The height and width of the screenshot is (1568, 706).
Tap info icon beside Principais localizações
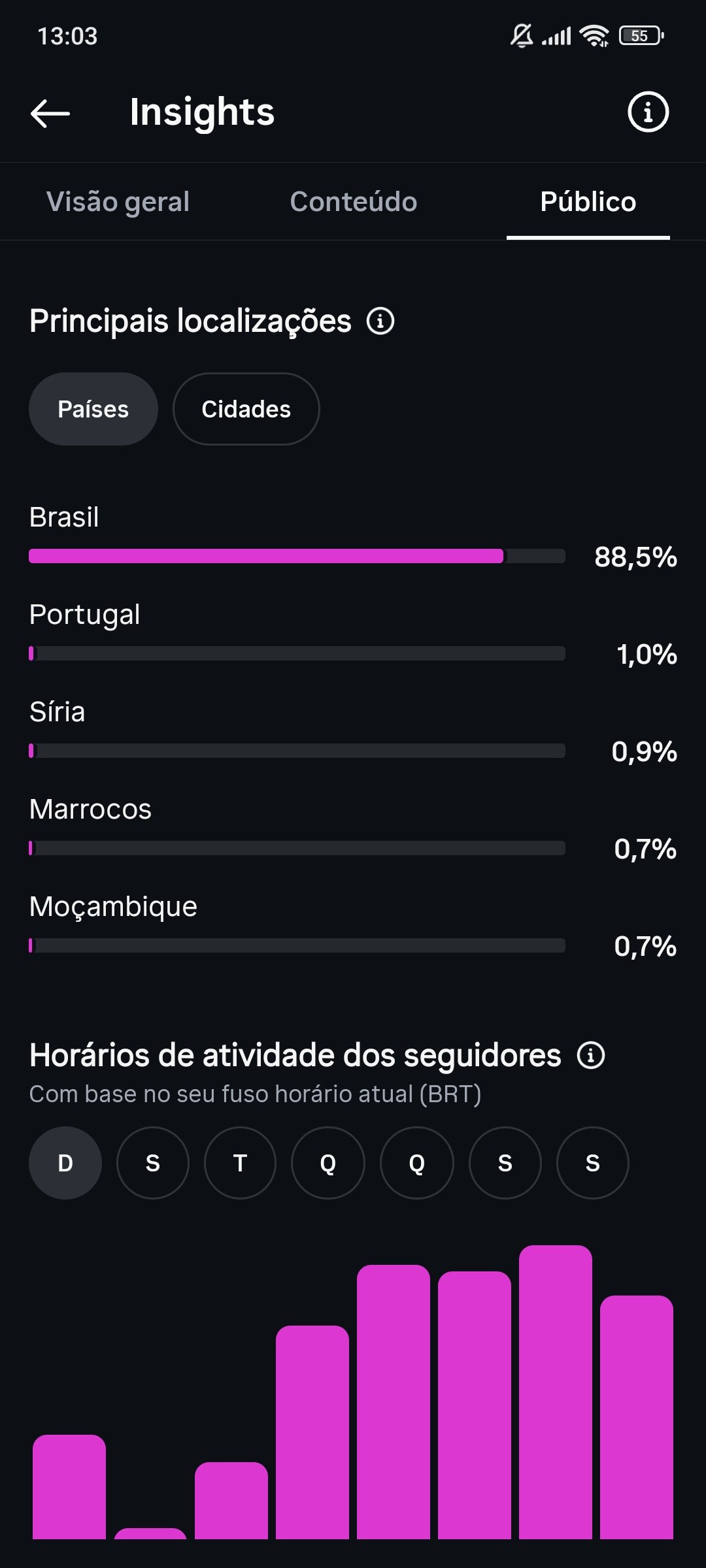click(380, 321)
